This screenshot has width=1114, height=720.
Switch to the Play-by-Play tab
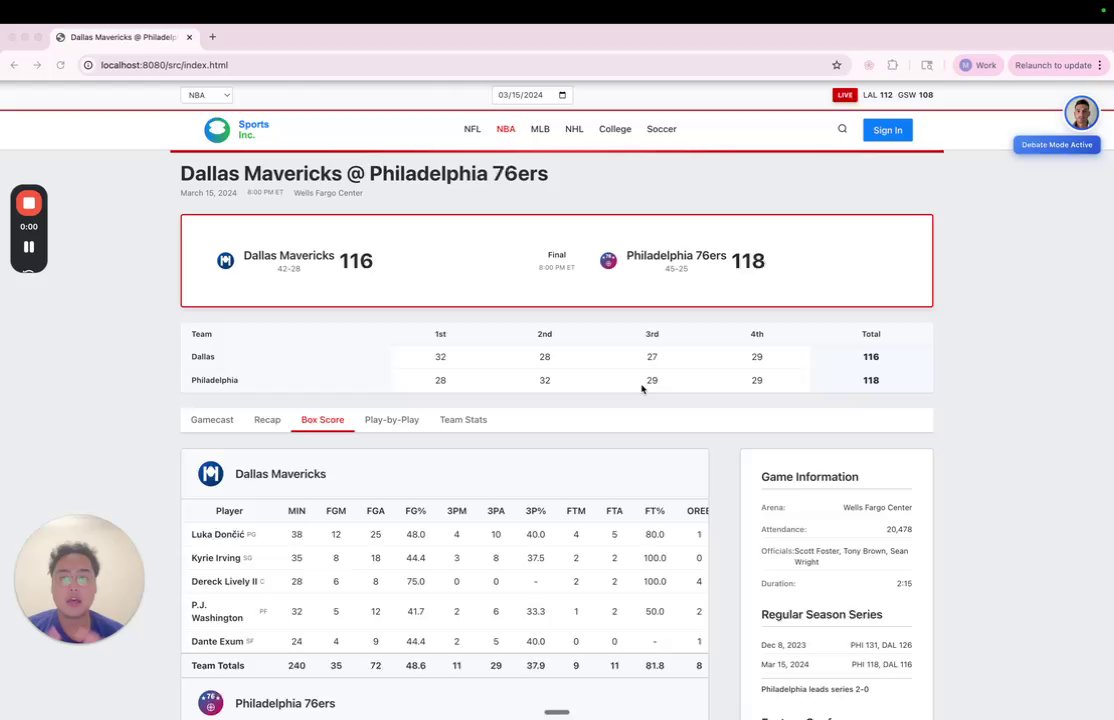coord(391,420)
